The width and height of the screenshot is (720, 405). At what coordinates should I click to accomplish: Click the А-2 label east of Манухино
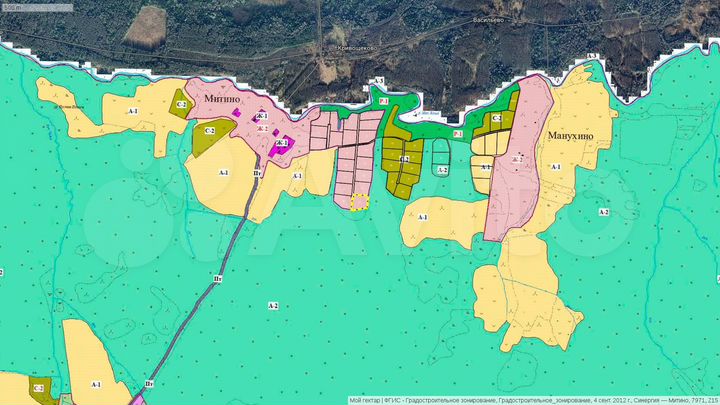[603, 213]
